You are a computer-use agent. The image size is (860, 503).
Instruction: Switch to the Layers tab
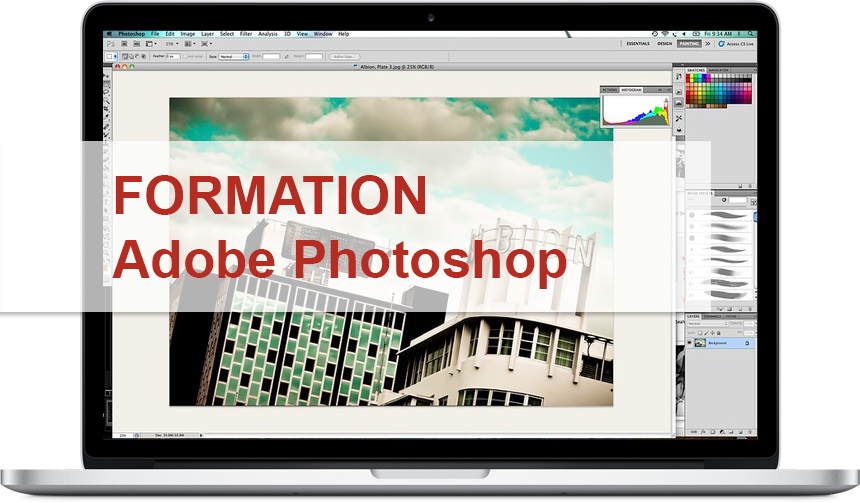(693, 317)
